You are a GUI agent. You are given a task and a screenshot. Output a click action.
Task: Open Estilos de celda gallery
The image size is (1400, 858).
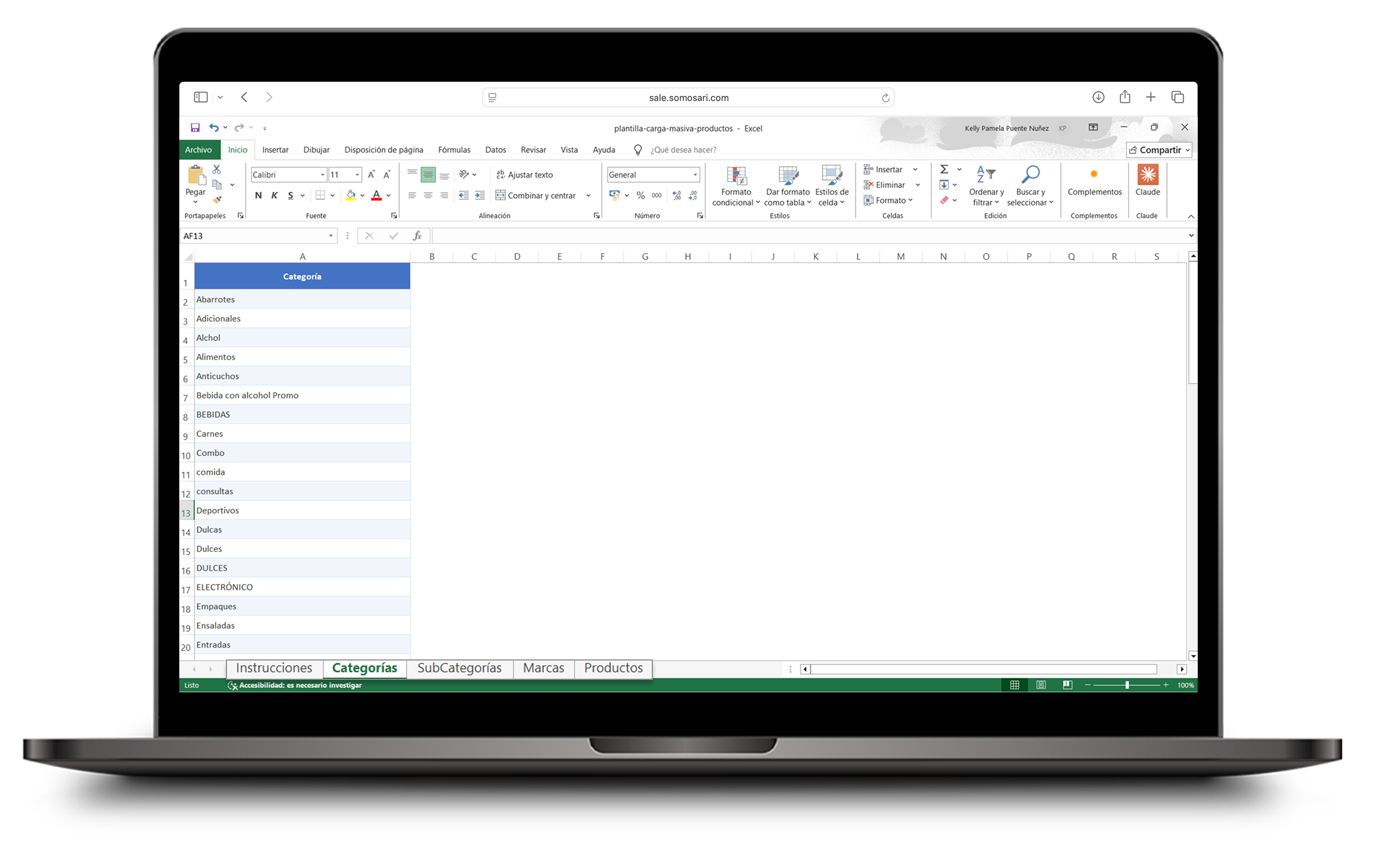click(832, 186)
